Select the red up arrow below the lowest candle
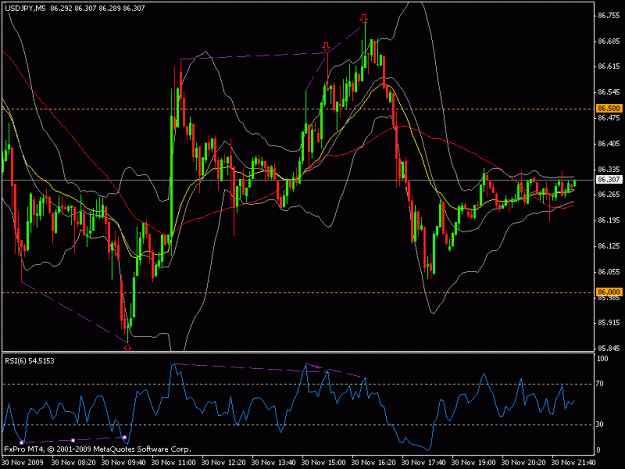This screenshot has height=469, width=625. 128,348
